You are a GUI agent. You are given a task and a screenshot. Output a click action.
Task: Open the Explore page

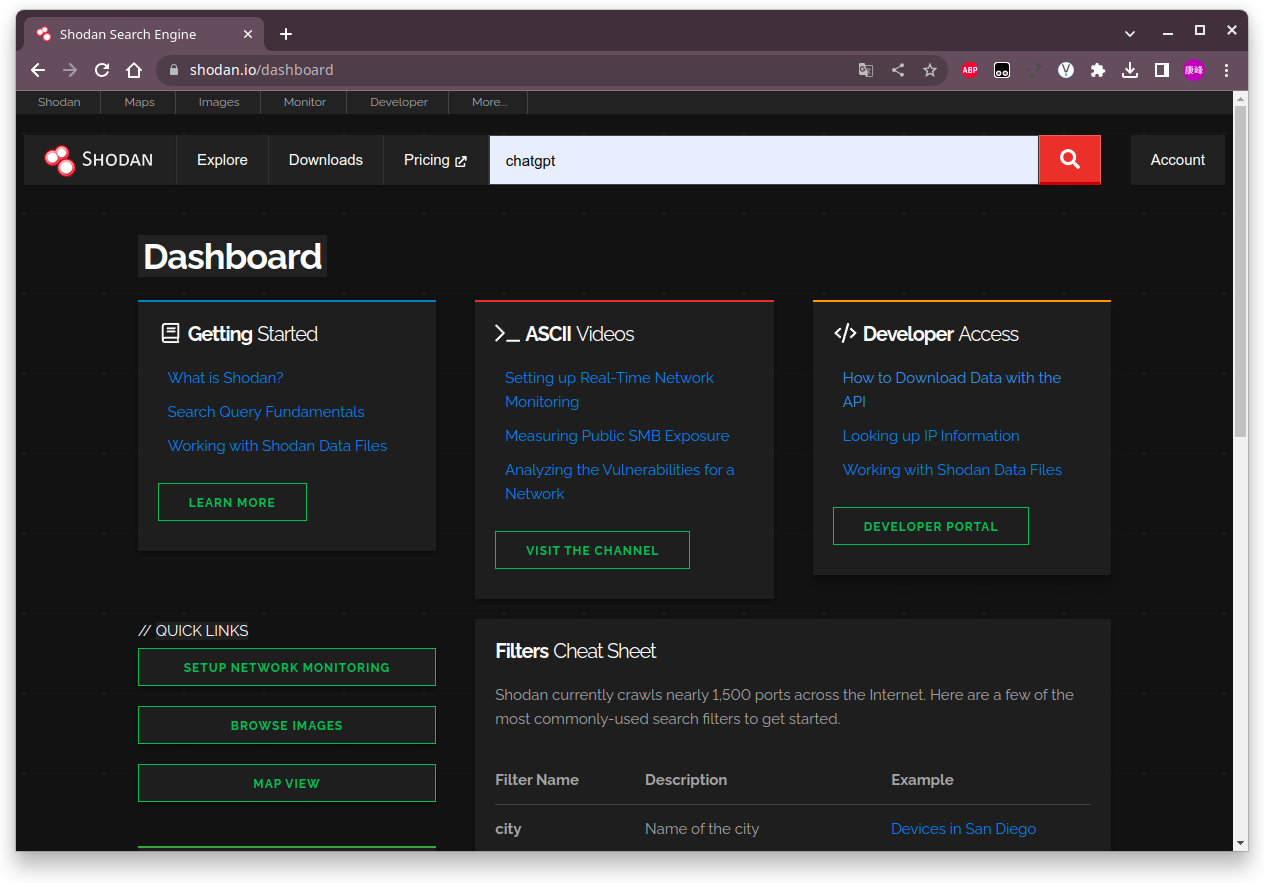pos(221,159)
